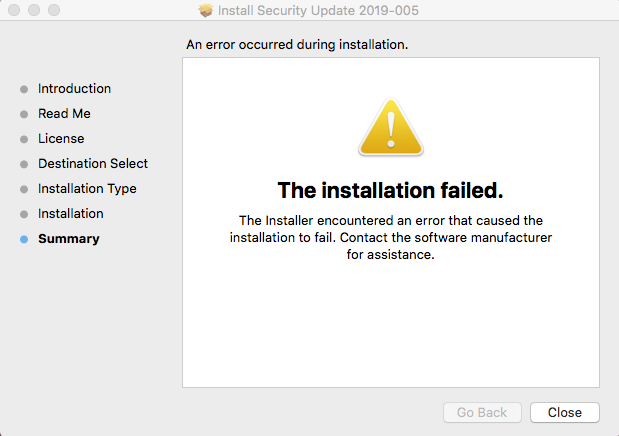
Task: Click the bullet next to License
Action: tap(24, 139)
